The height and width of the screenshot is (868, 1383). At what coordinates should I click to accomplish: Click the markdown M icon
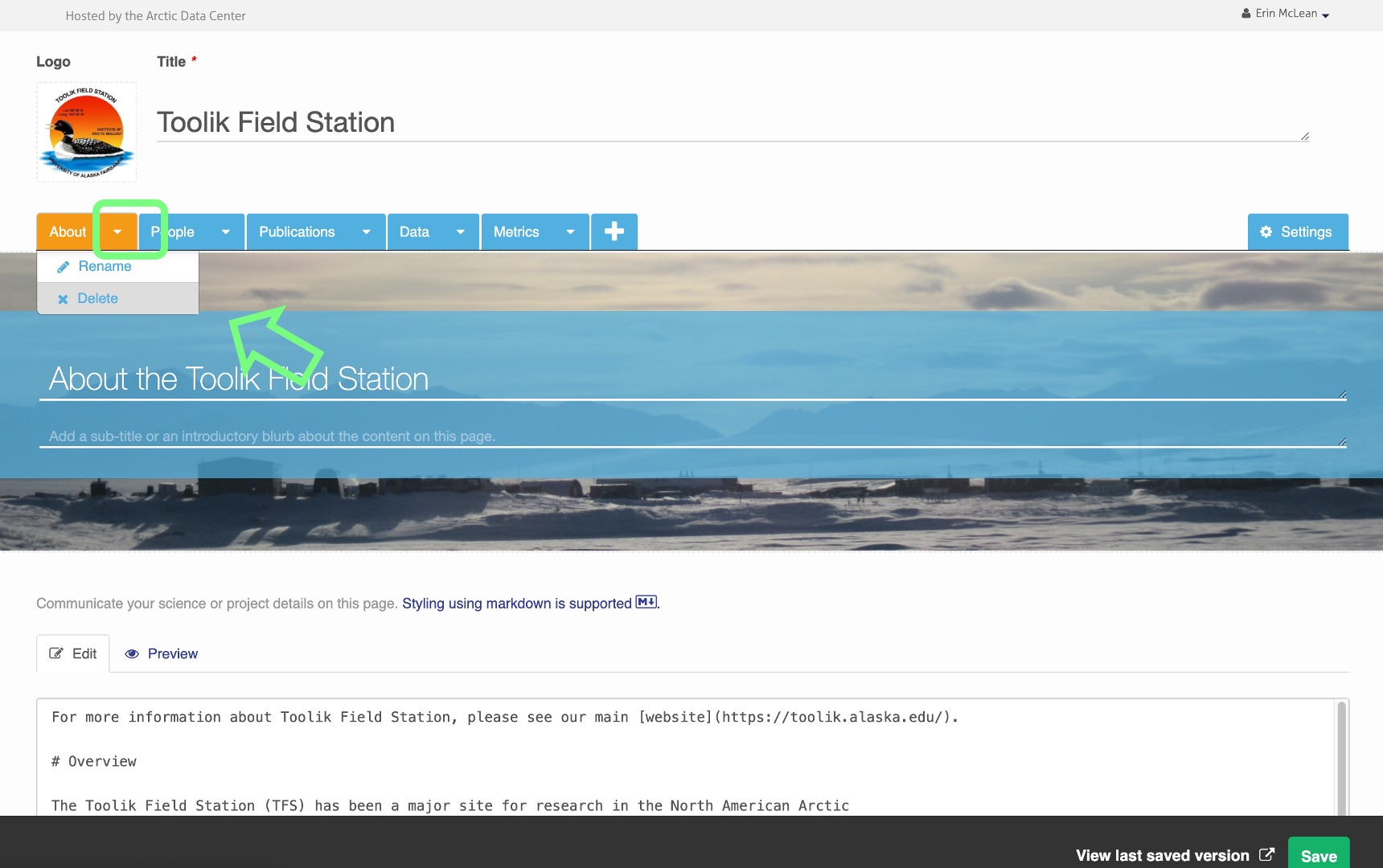click(x=646, y=602)
